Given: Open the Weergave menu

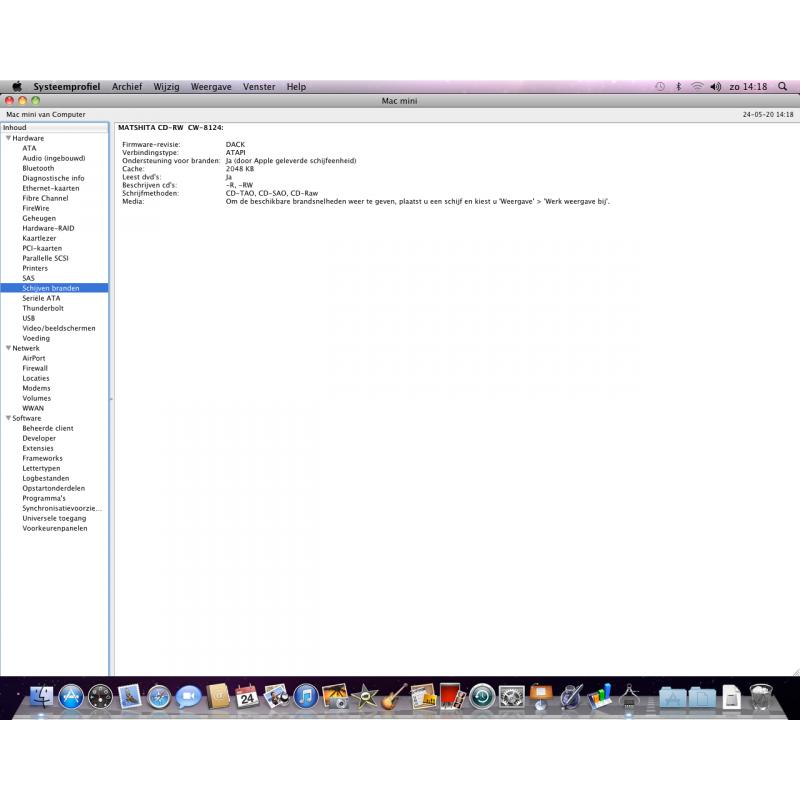Looking at the screenshot, I should coord(211,86).
